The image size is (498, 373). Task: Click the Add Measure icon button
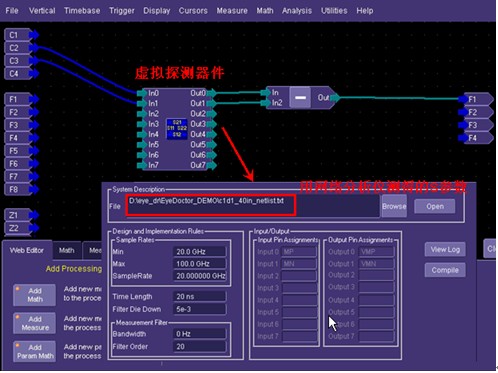click(x=35, y=323)
